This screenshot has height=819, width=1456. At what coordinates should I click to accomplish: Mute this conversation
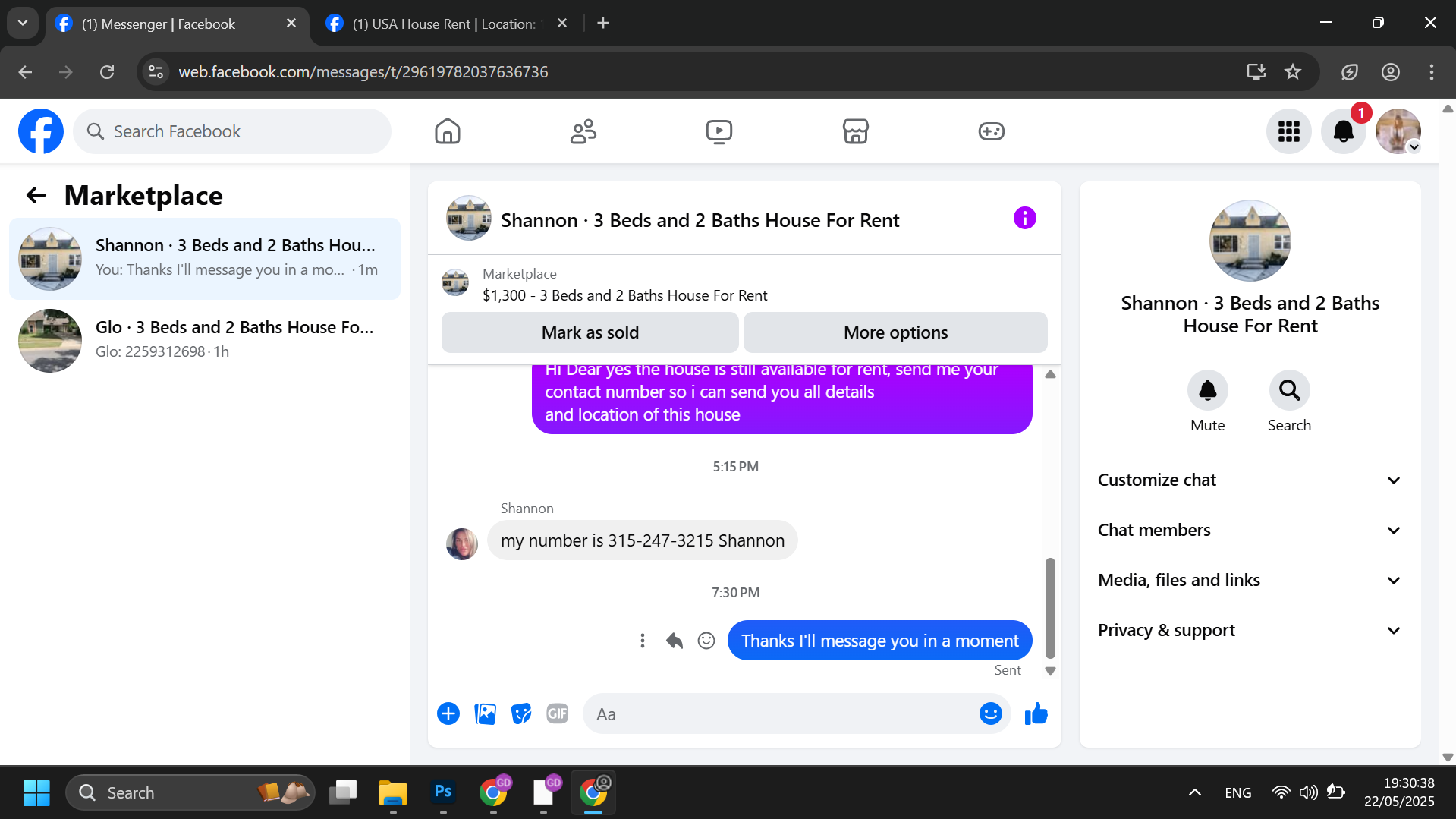1207,390
